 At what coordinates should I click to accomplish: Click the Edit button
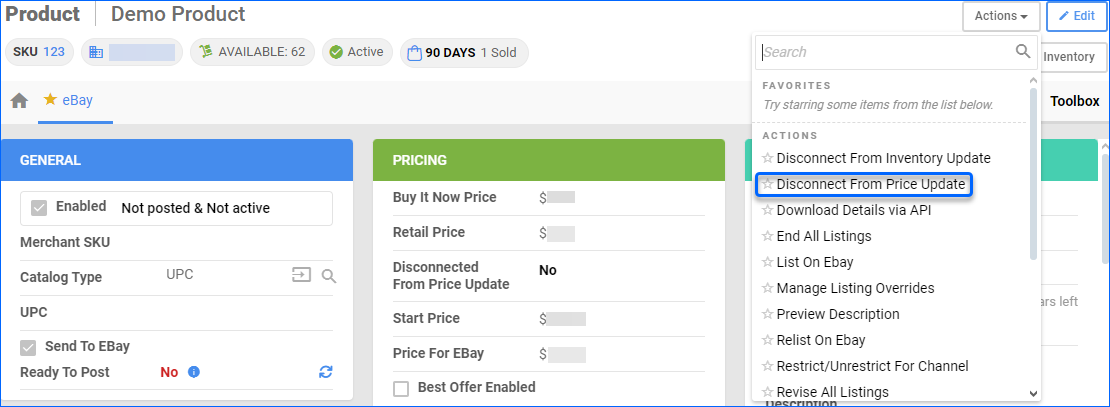point(1077,16)
